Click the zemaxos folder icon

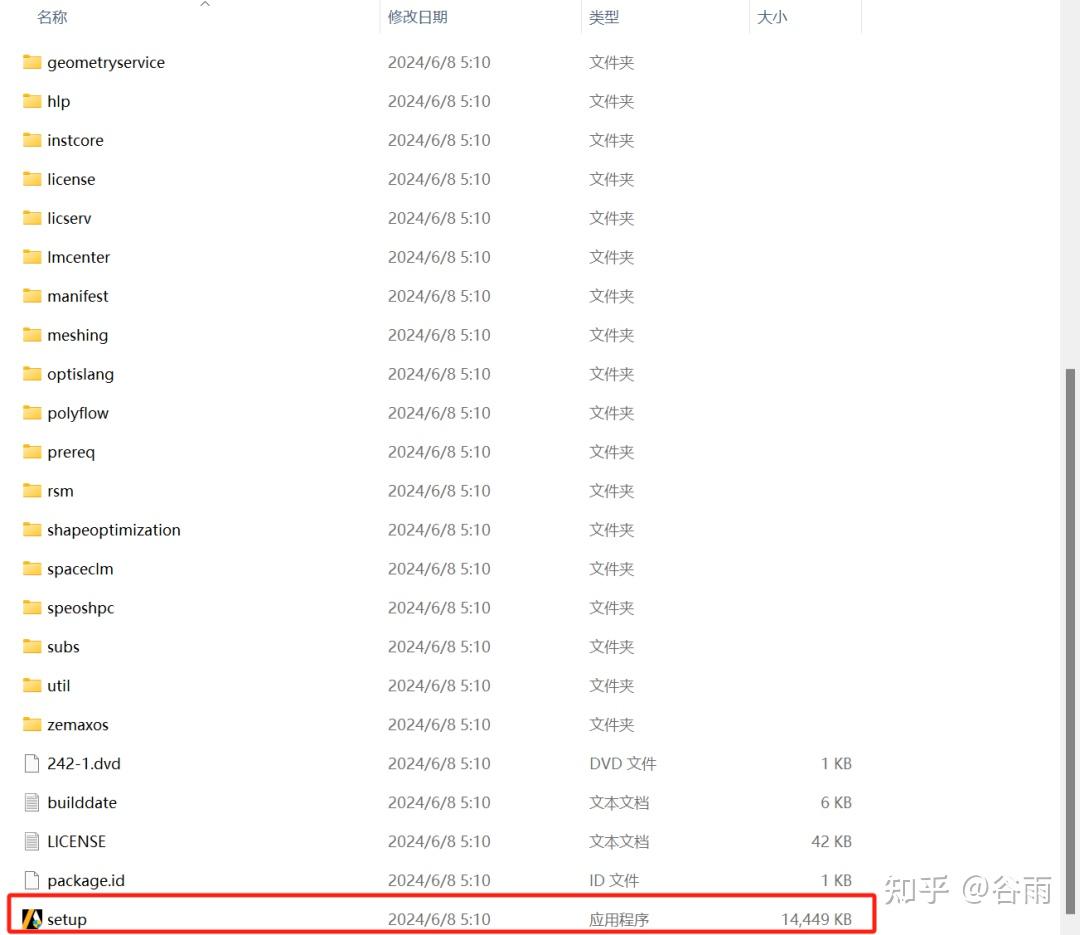coord(32,724)
